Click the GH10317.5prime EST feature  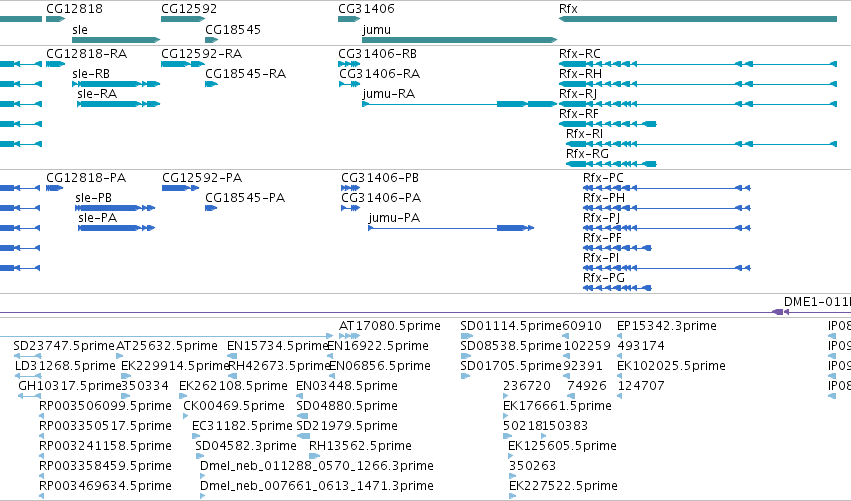pos(29,396)
